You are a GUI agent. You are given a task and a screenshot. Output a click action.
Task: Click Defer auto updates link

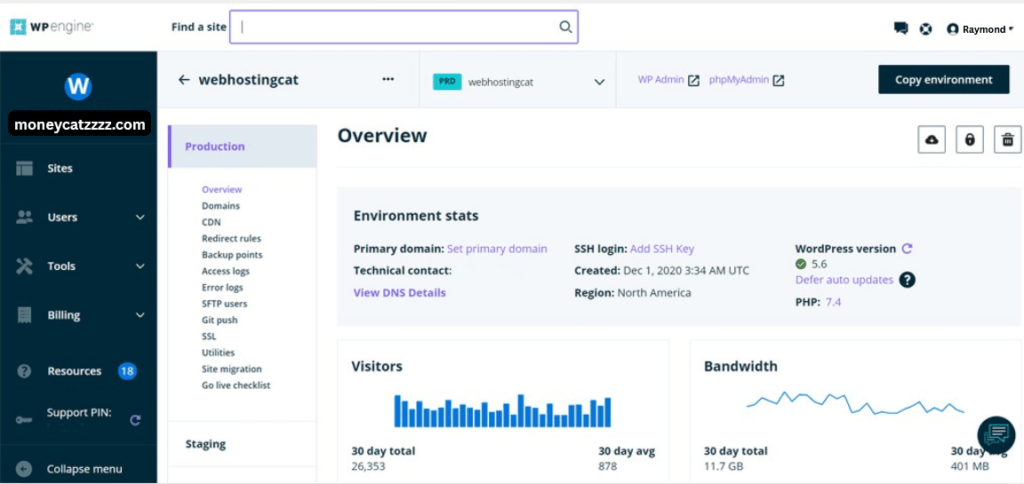click(844, 280)
